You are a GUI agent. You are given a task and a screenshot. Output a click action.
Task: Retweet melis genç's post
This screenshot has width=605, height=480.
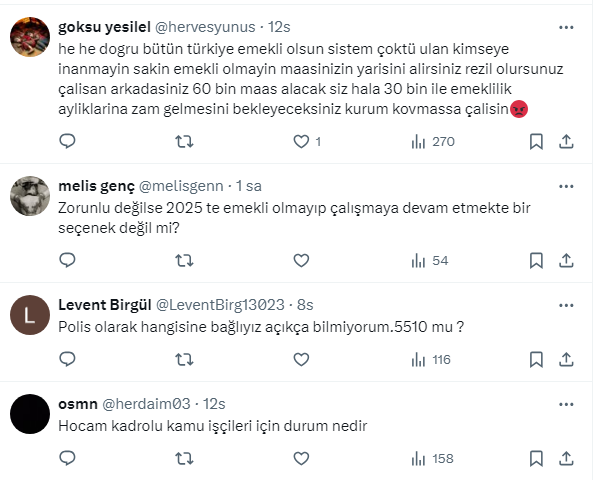(x=184, y=261)
